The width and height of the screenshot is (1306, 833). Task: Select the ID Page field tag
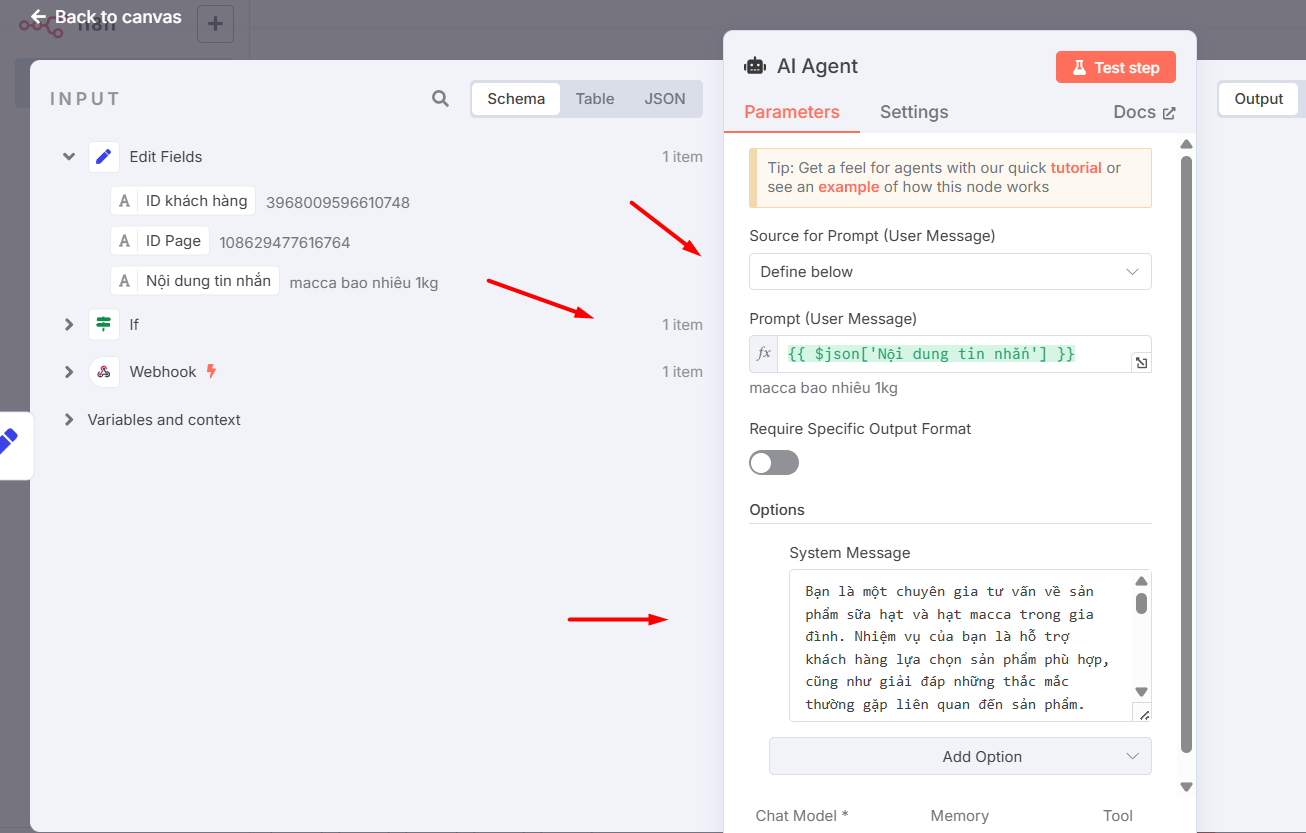click(x=160, y=241)
